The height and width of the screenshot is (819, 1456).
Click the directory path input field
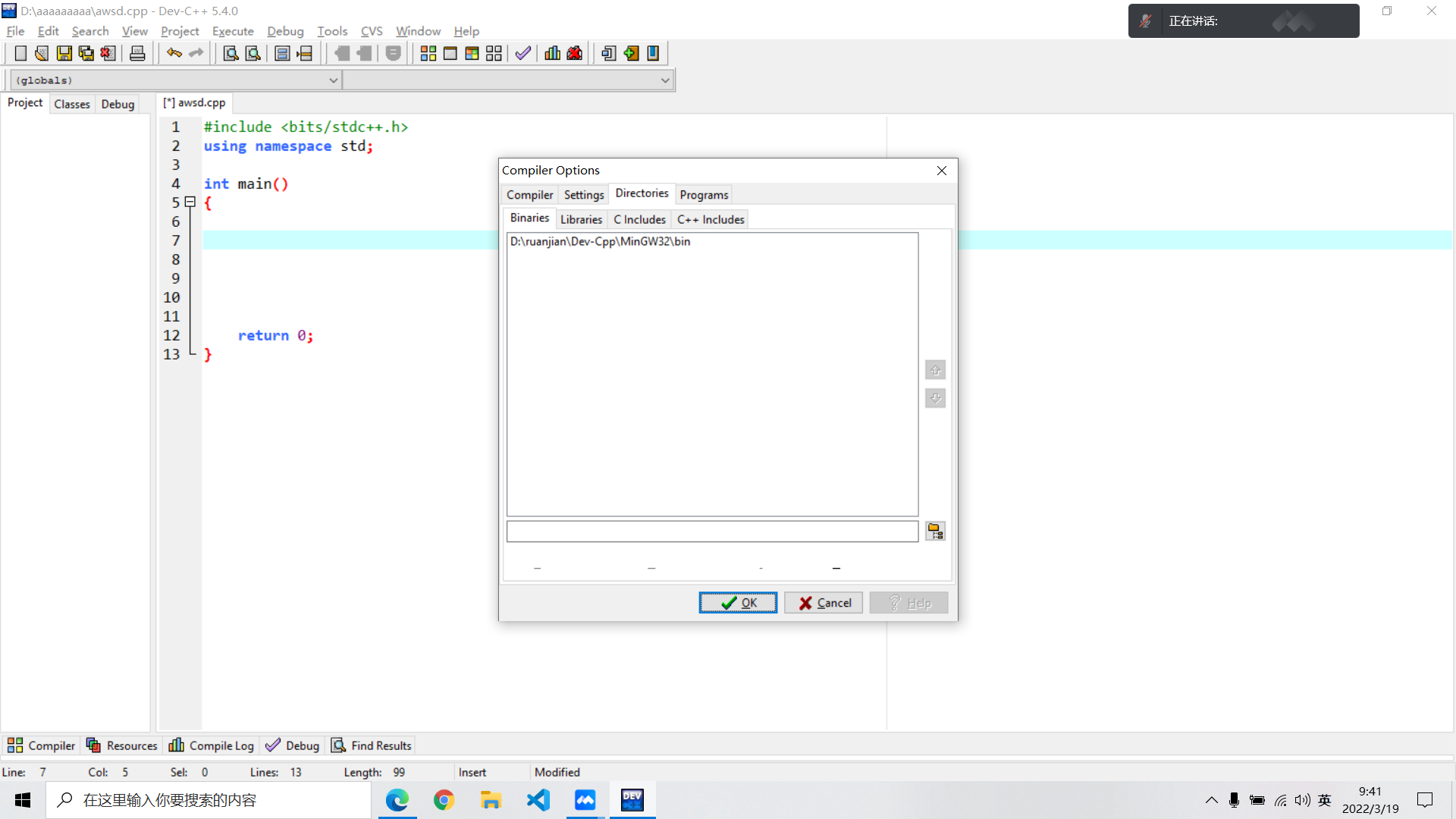coord(711,531)
